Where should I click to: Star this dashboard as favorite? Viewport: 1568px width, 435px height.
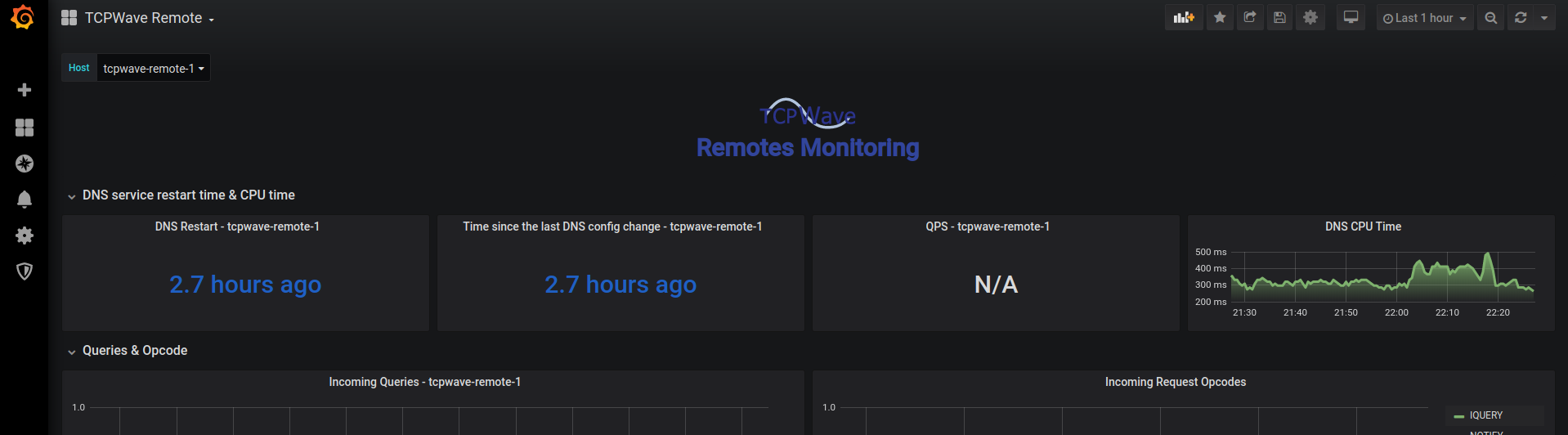tap(1220, 18)
